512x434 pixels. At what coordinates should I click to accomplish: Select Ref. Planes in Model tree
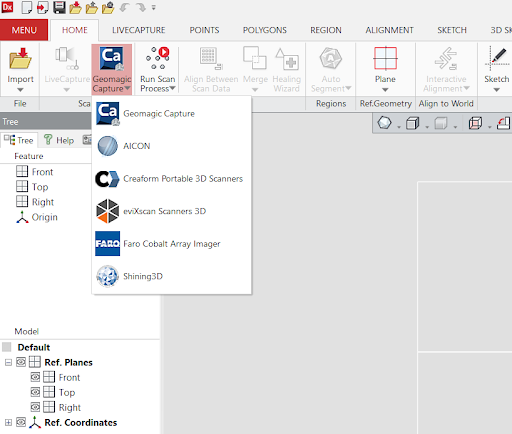[x=68, y=362]
